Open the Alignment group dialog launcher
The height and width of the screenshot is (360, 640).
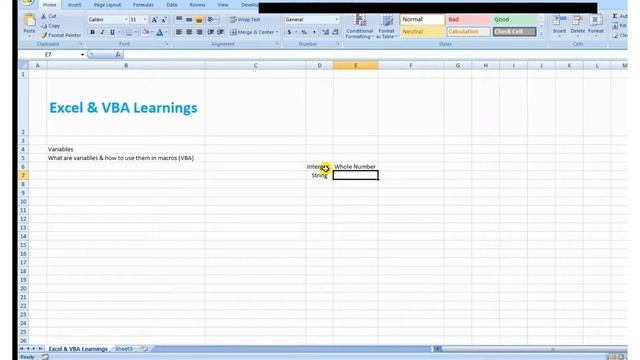(278, 44)
